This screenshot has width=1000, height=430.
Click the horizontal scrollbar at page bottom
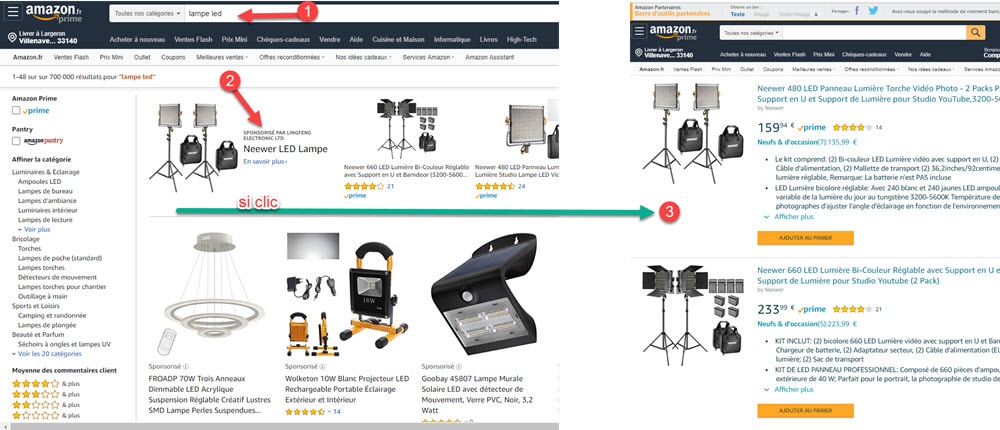click(279, 426)
